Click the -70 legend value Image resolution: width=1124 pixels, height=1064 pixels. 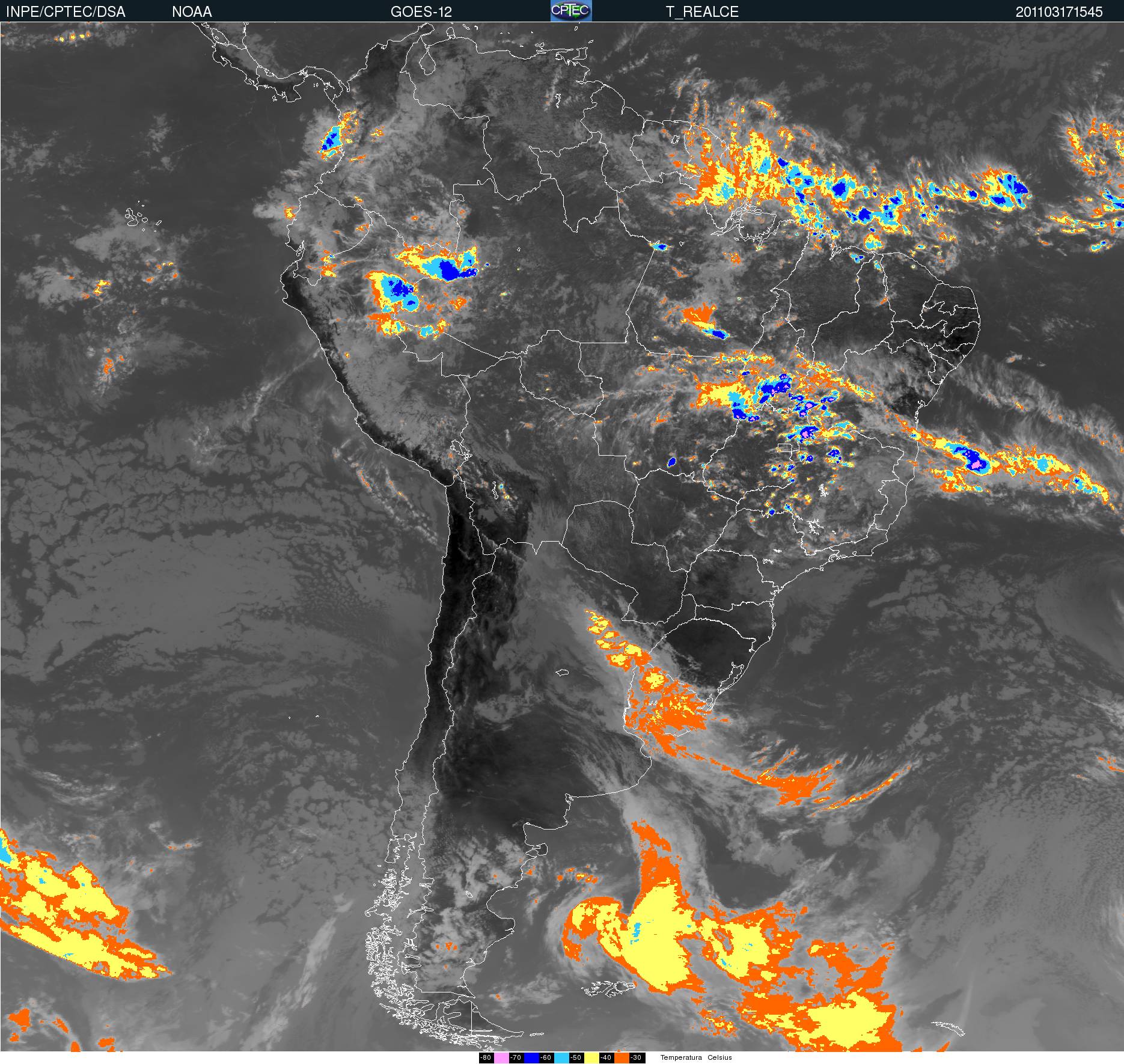click(x=516, y=1058)
